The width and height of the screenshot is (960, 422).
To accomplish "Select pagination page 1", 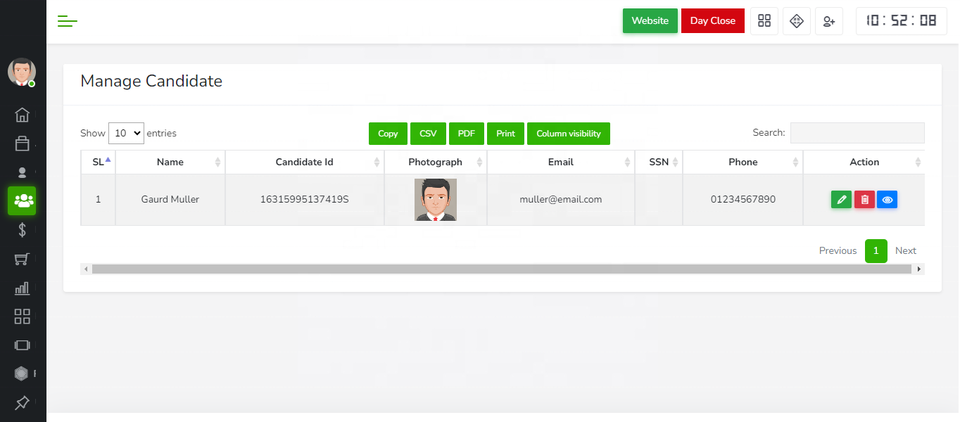I will pos(876,251).
